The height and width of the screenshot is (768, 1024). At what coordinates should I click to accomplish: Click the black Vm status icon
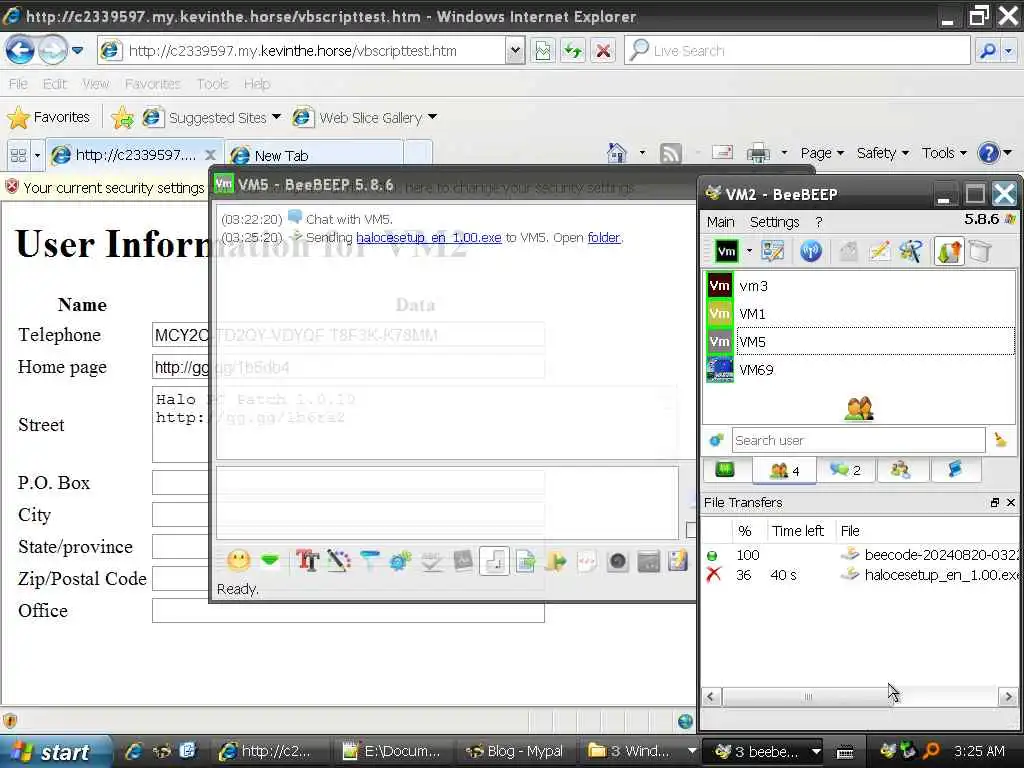(726, 251)
